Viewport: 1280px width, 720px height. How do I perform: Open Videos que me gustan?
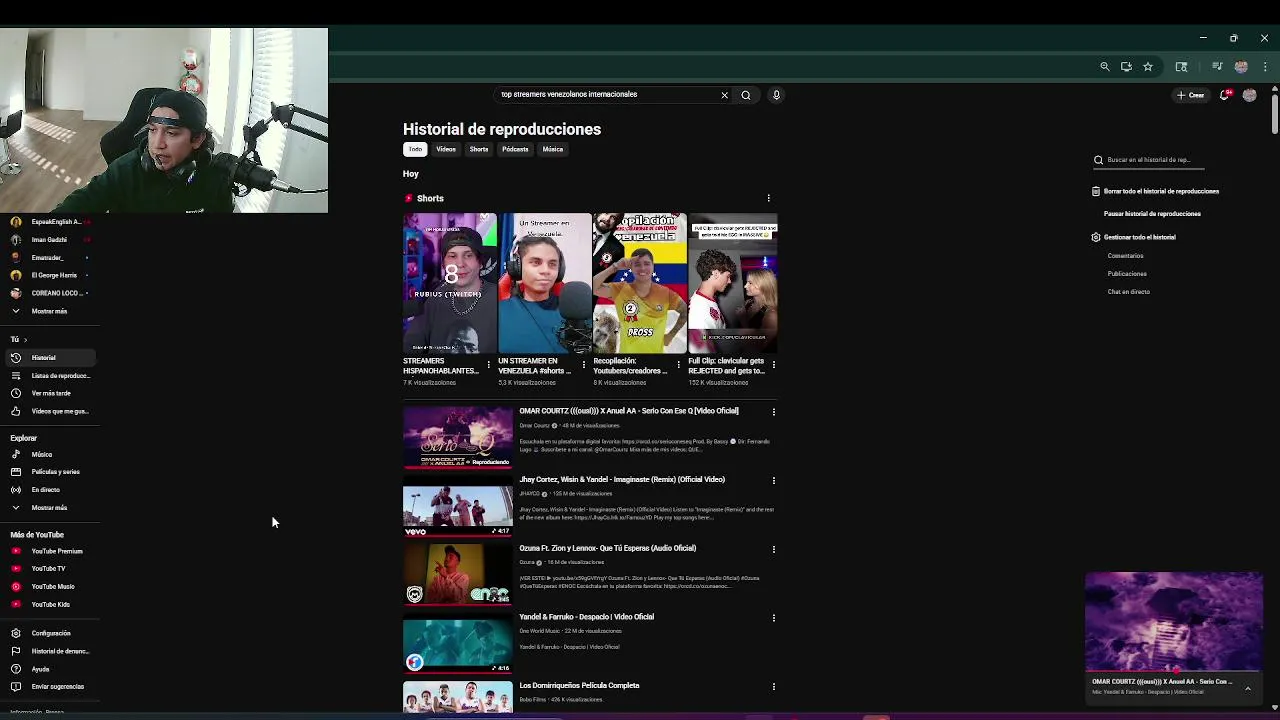click(x=48, y=411)
